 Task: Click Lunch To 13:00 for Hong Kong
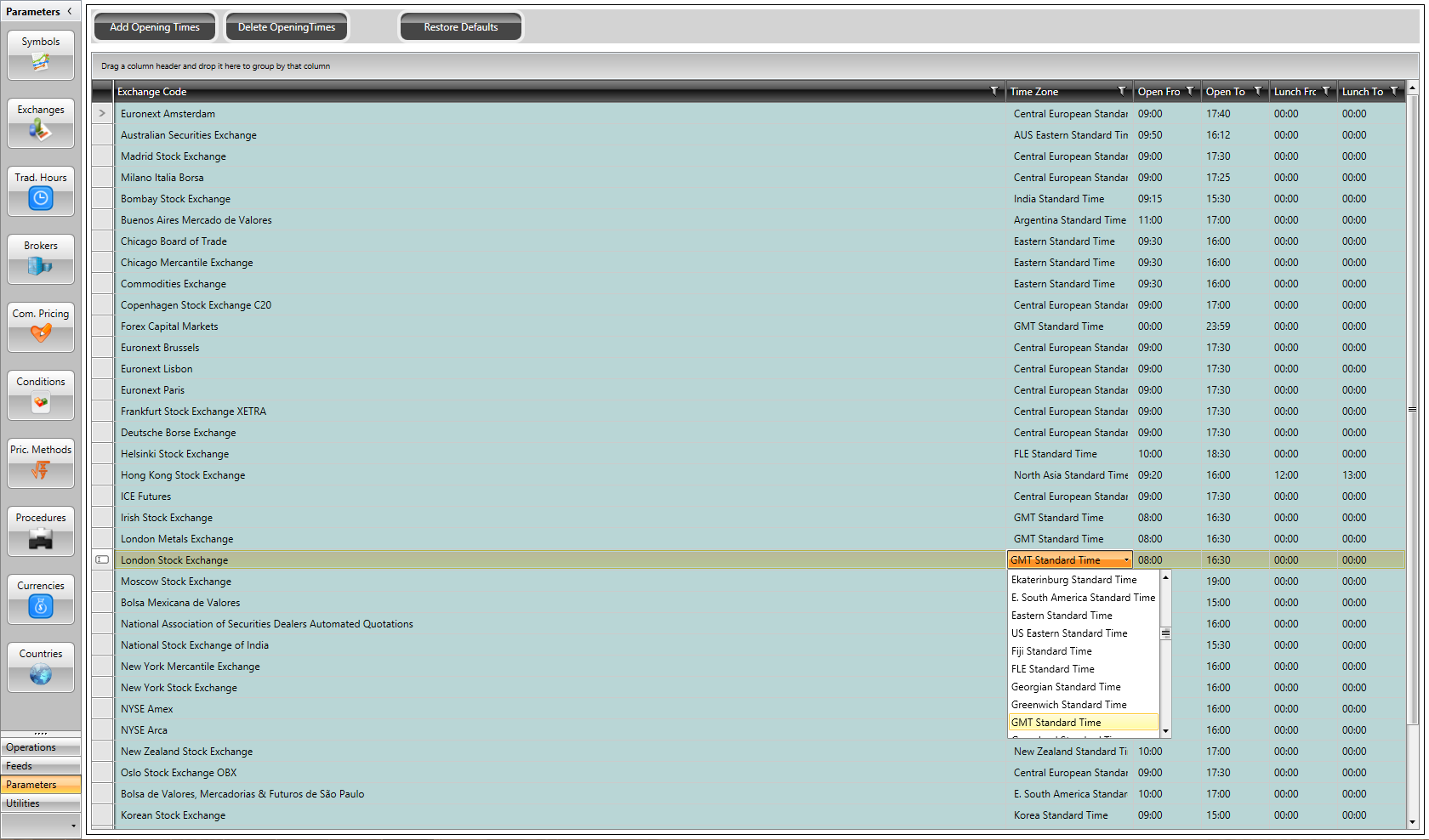tap(1371, 475)
